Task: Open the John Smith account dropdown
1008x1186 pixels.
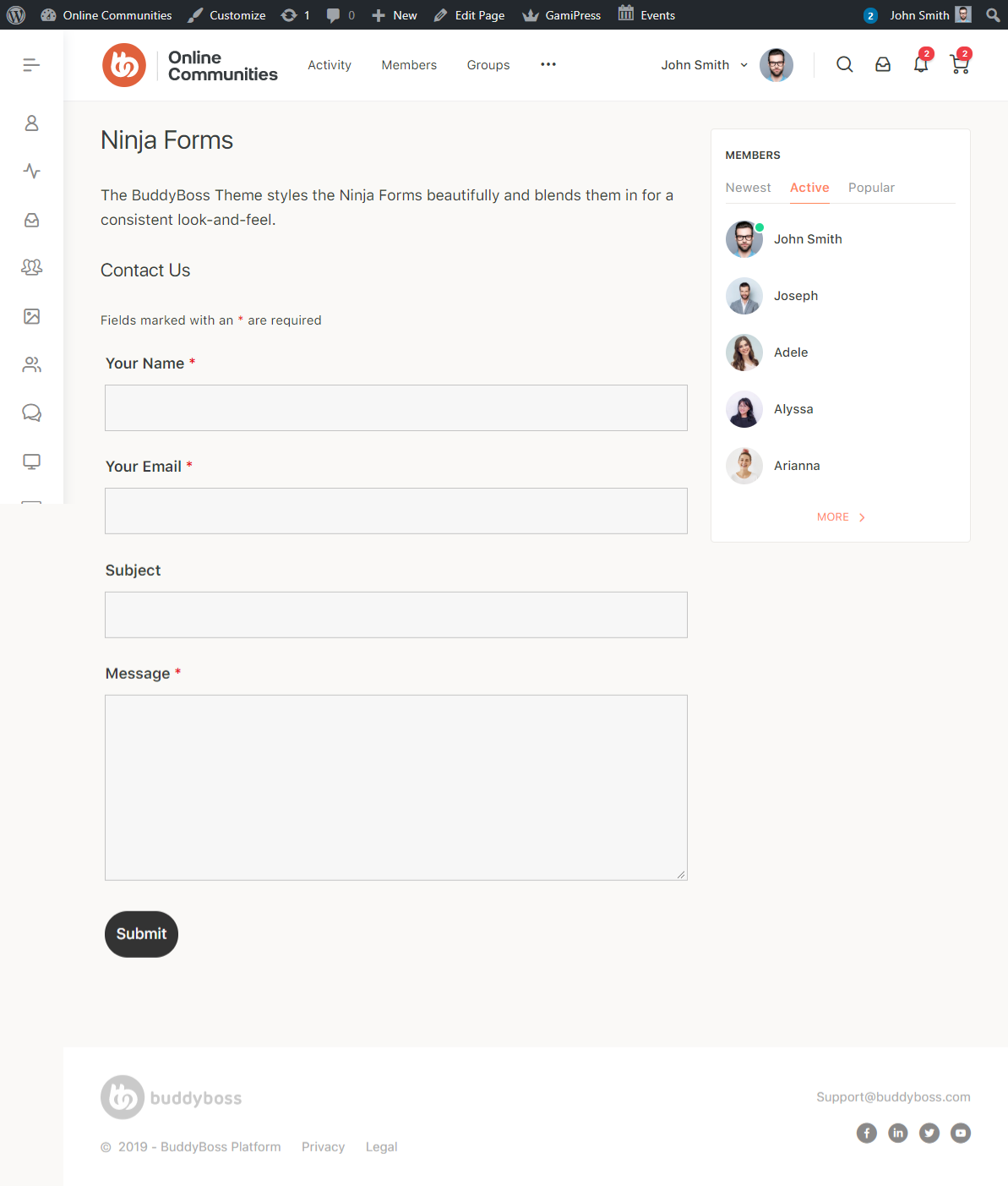Action: pyautogui.click(x=704, y=64)
